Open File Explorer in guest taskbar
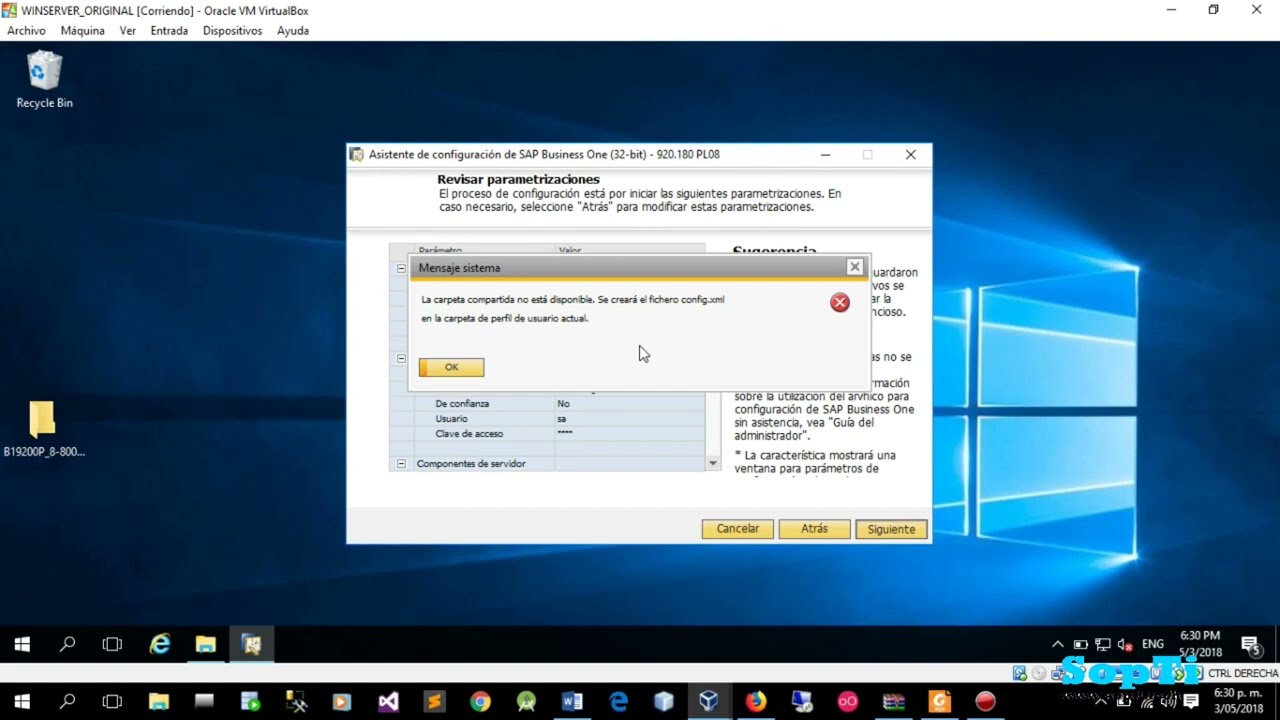 click(x=206, y=645)
